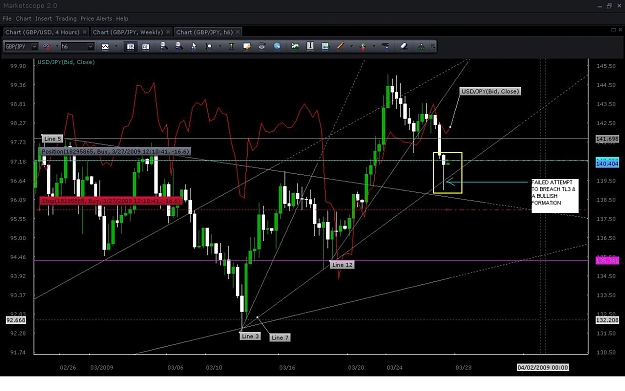Open the h6 timeframe dropdown

(90, 47)
